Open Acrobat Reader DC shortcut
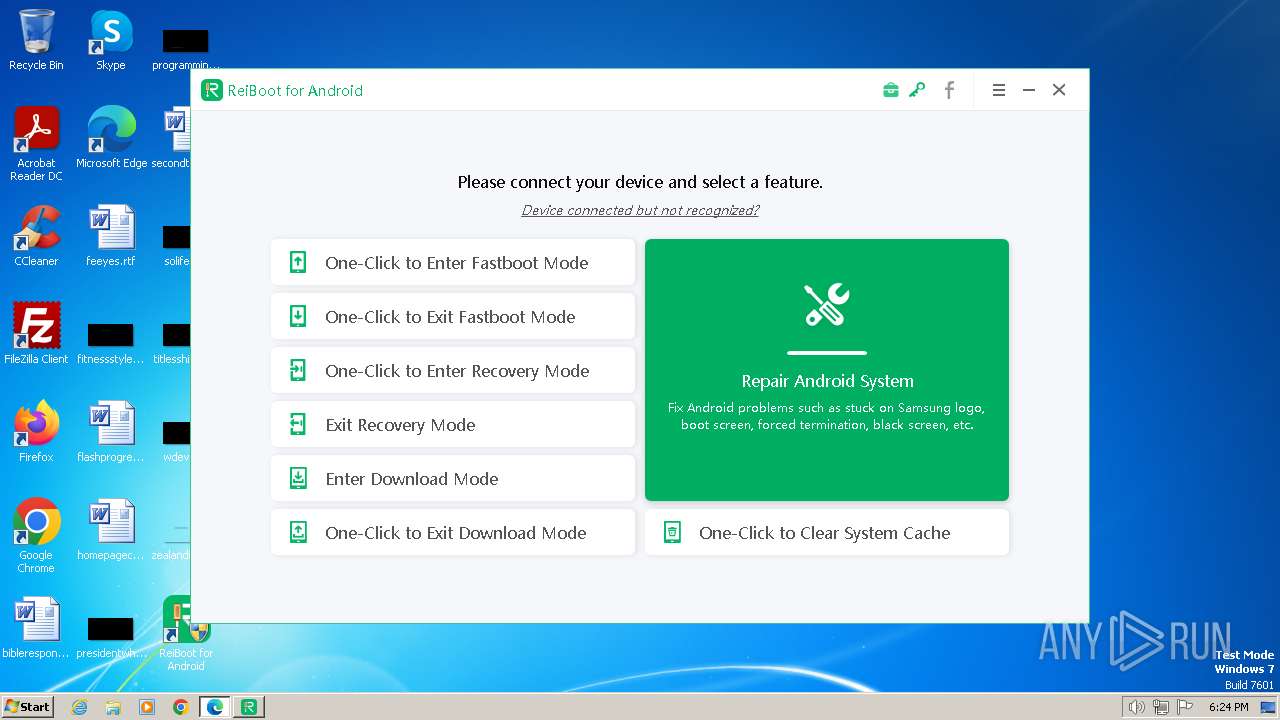Viewport: 1280px width, 720px height. click(36, 144)
